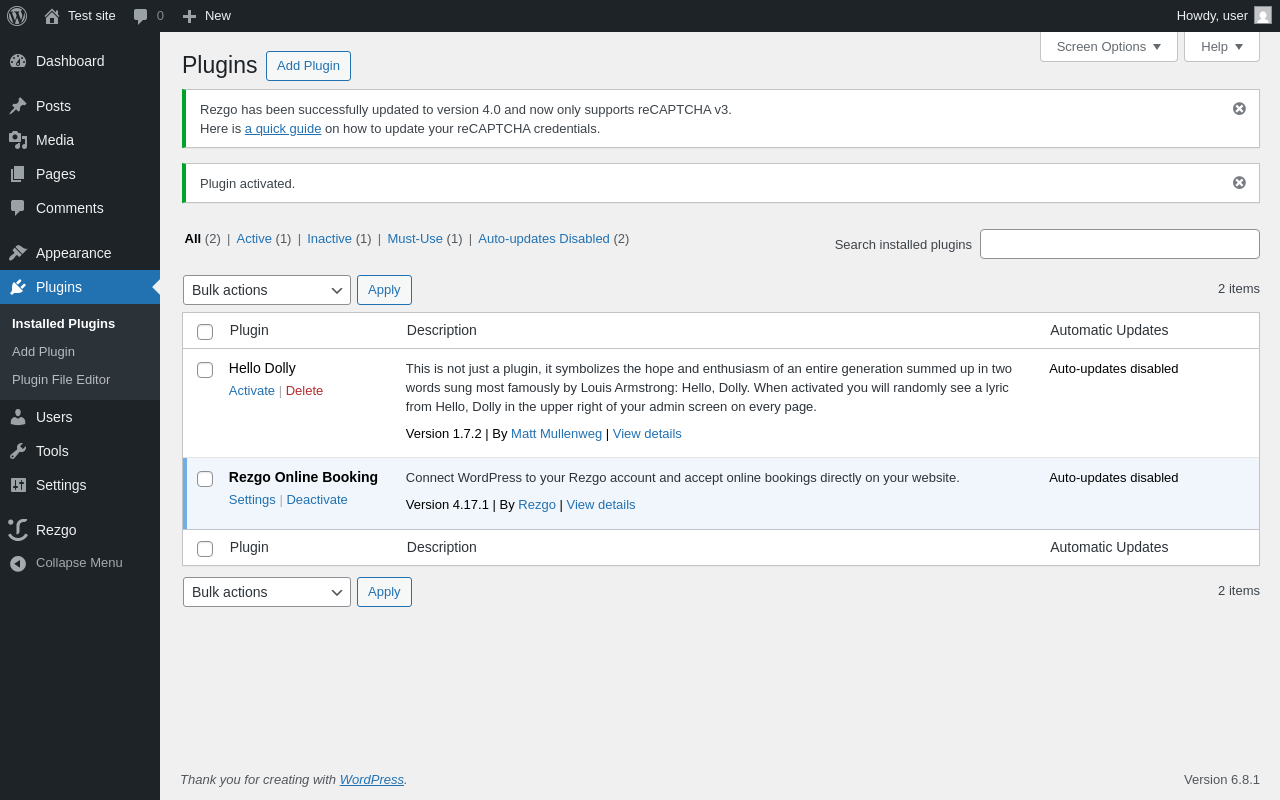1280x800 pixels.
Task: Filter by Active plugins tab
Action: point(254,238)
